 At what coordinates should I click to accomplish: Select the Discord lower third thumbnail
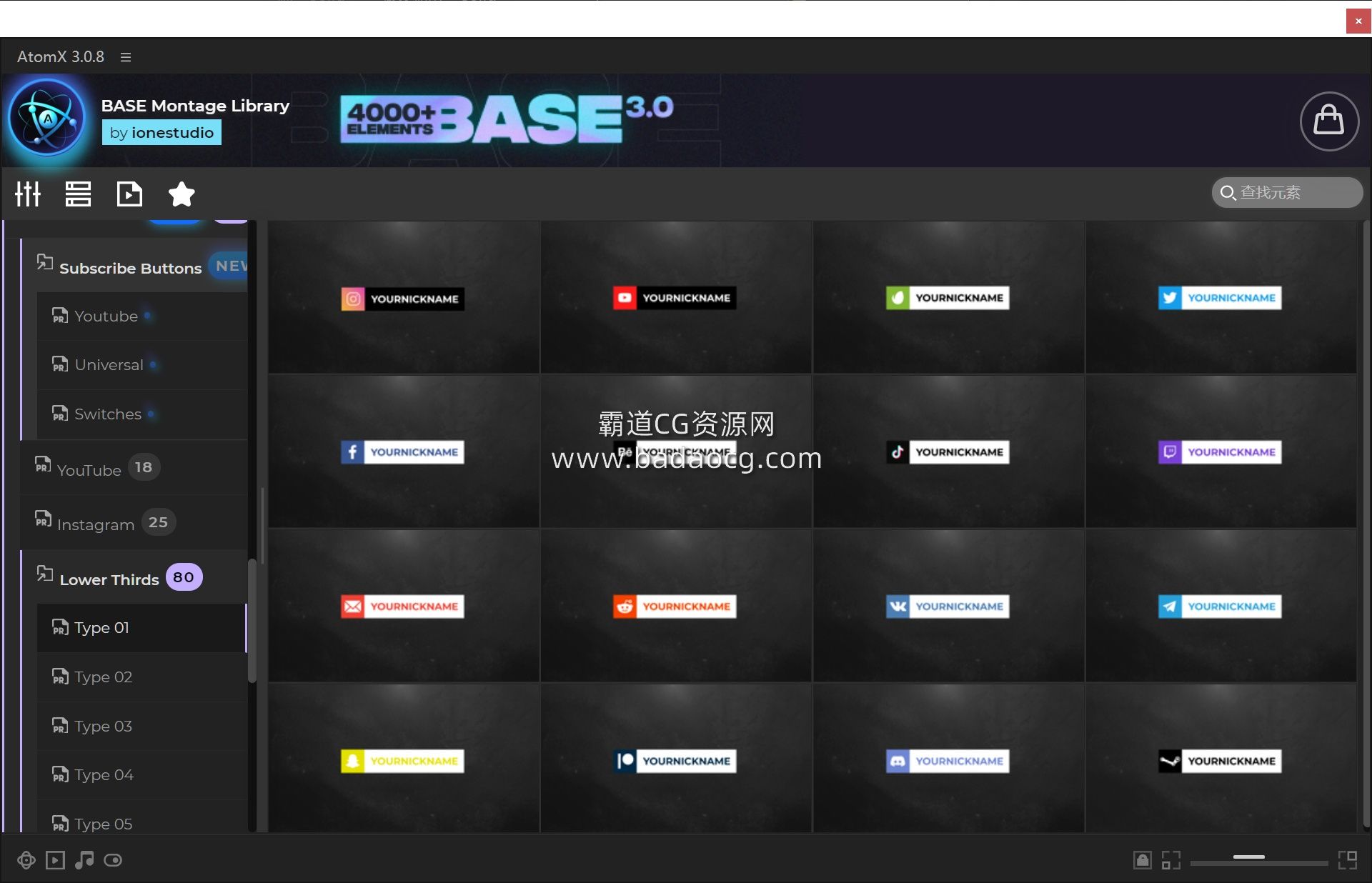pos(948,759)
